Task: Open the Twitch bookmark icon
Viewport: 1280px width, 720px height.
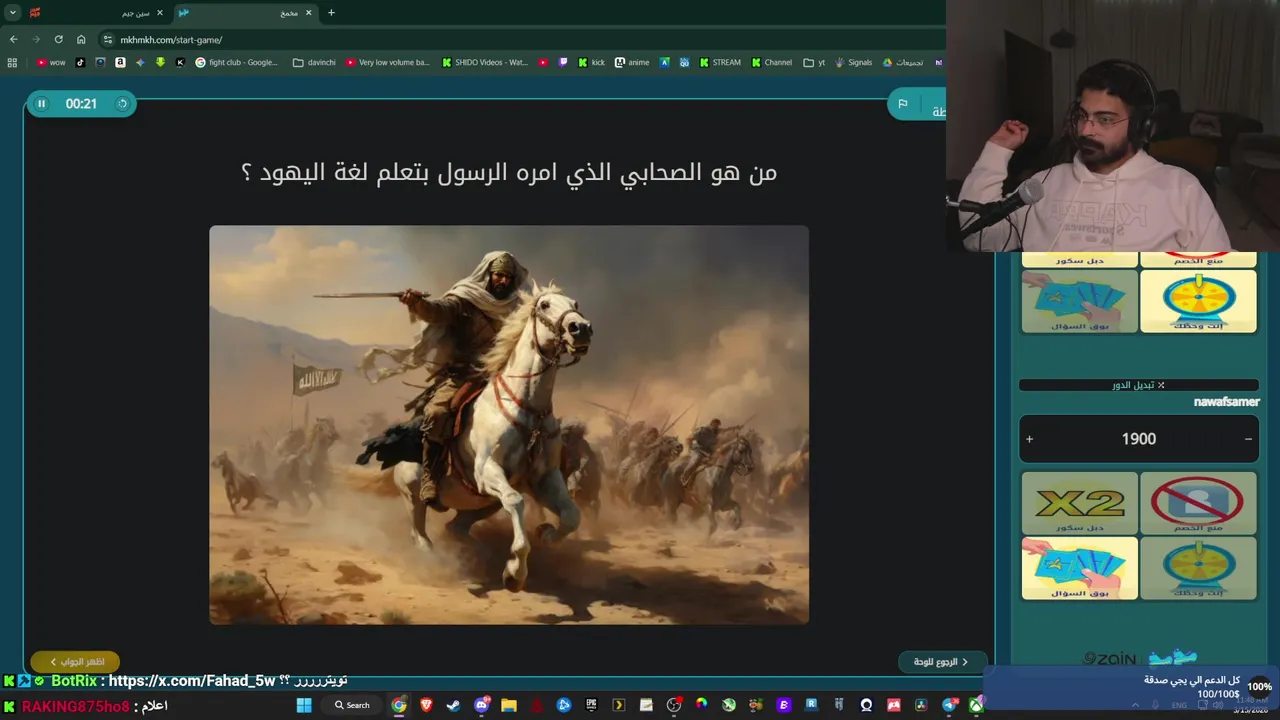Action: tap(563, 62)
